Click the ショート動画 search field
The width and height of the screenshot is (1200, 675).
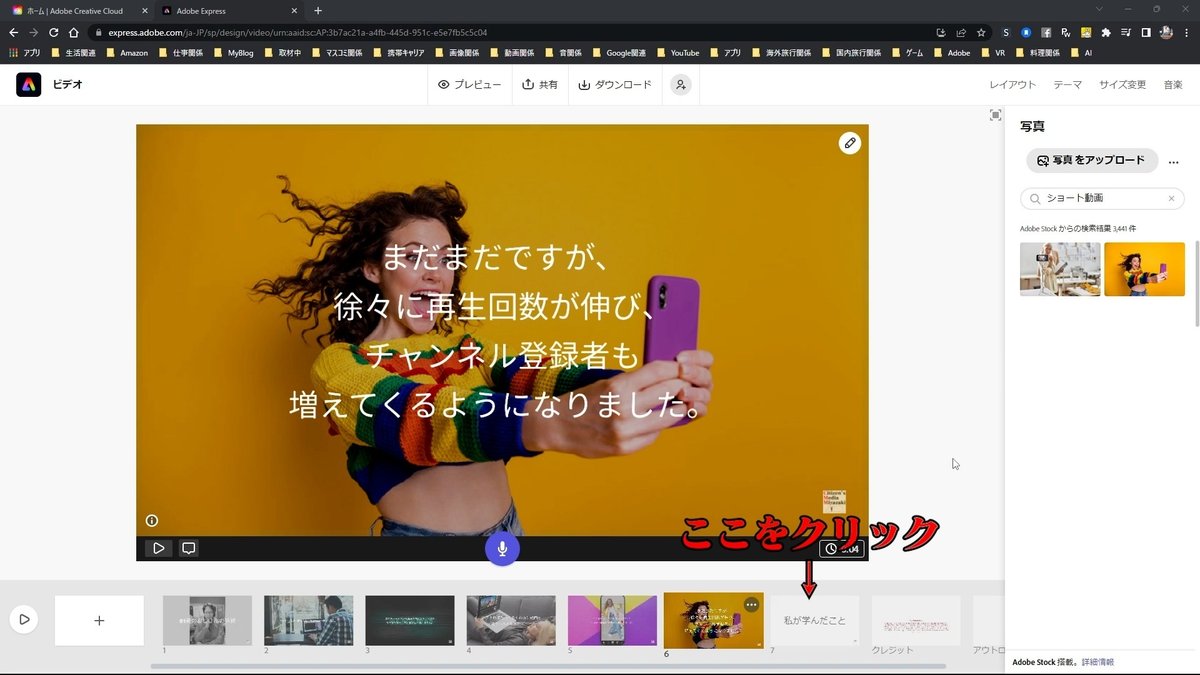tap(1102, 198)
